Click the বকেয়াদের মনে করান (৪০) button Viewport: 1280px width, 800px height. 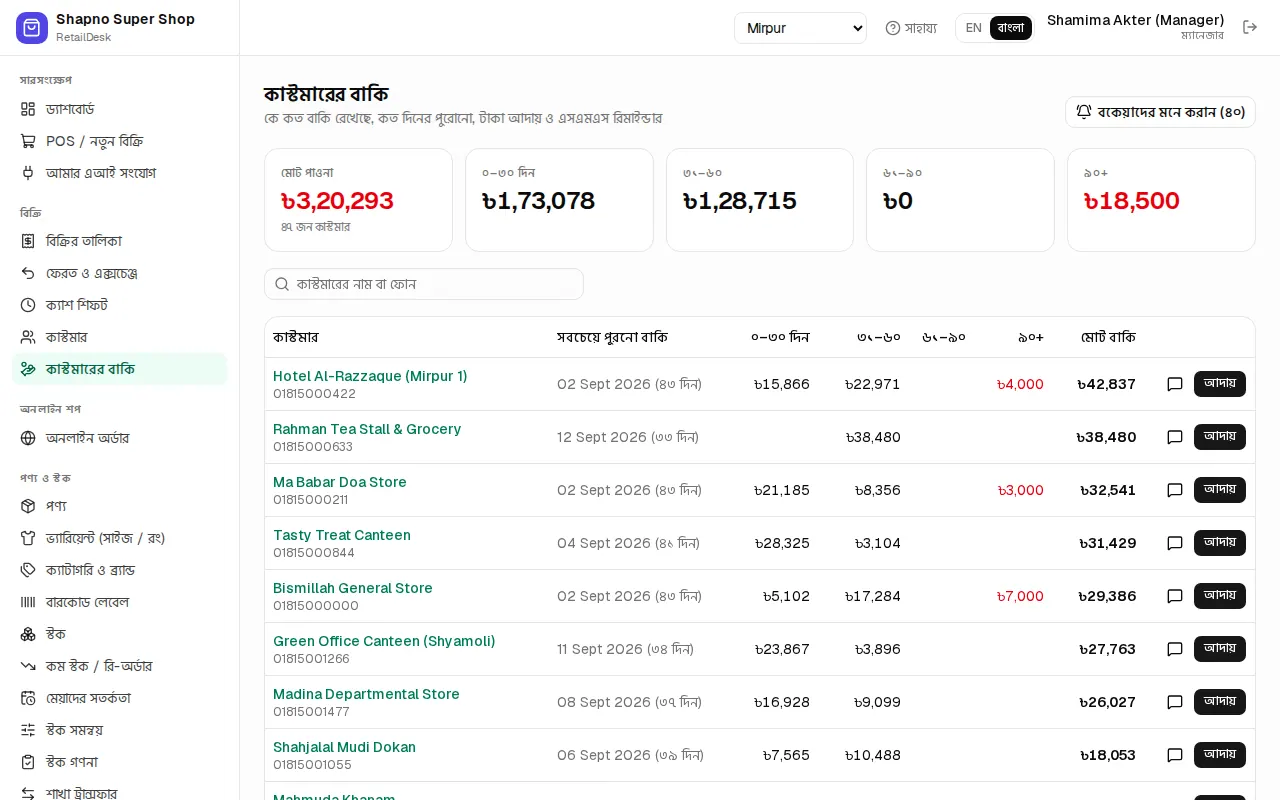1160,112
